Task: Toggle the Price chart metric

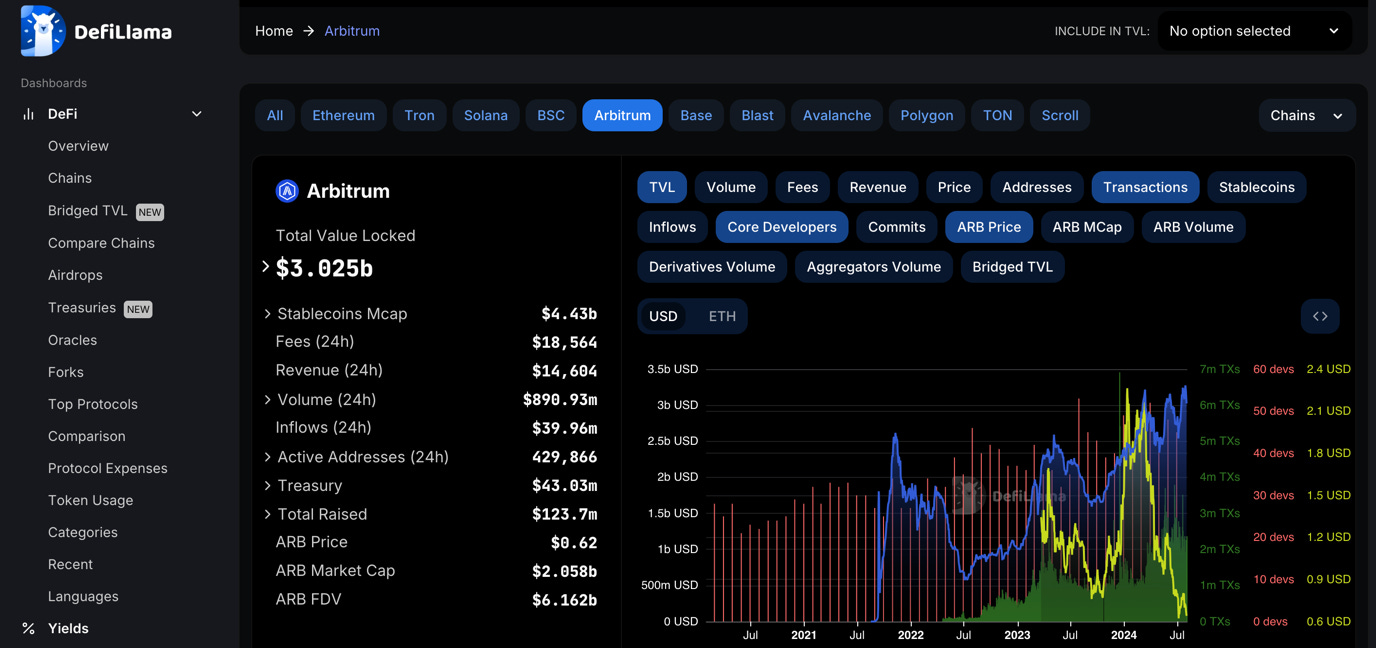Action: coord(954,187)
